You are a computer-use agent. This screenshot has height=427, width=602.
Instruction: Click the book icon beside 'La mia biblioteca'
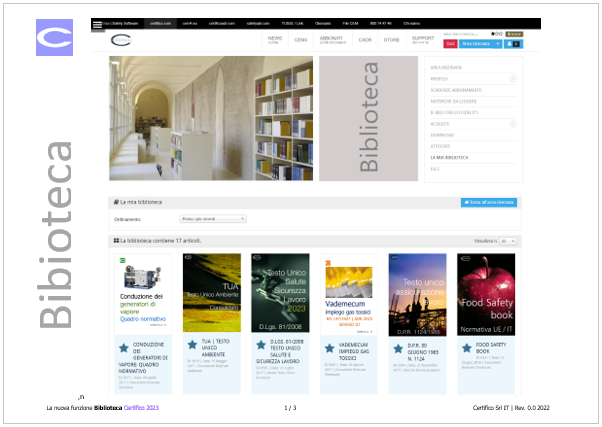[x=116, y=202]
